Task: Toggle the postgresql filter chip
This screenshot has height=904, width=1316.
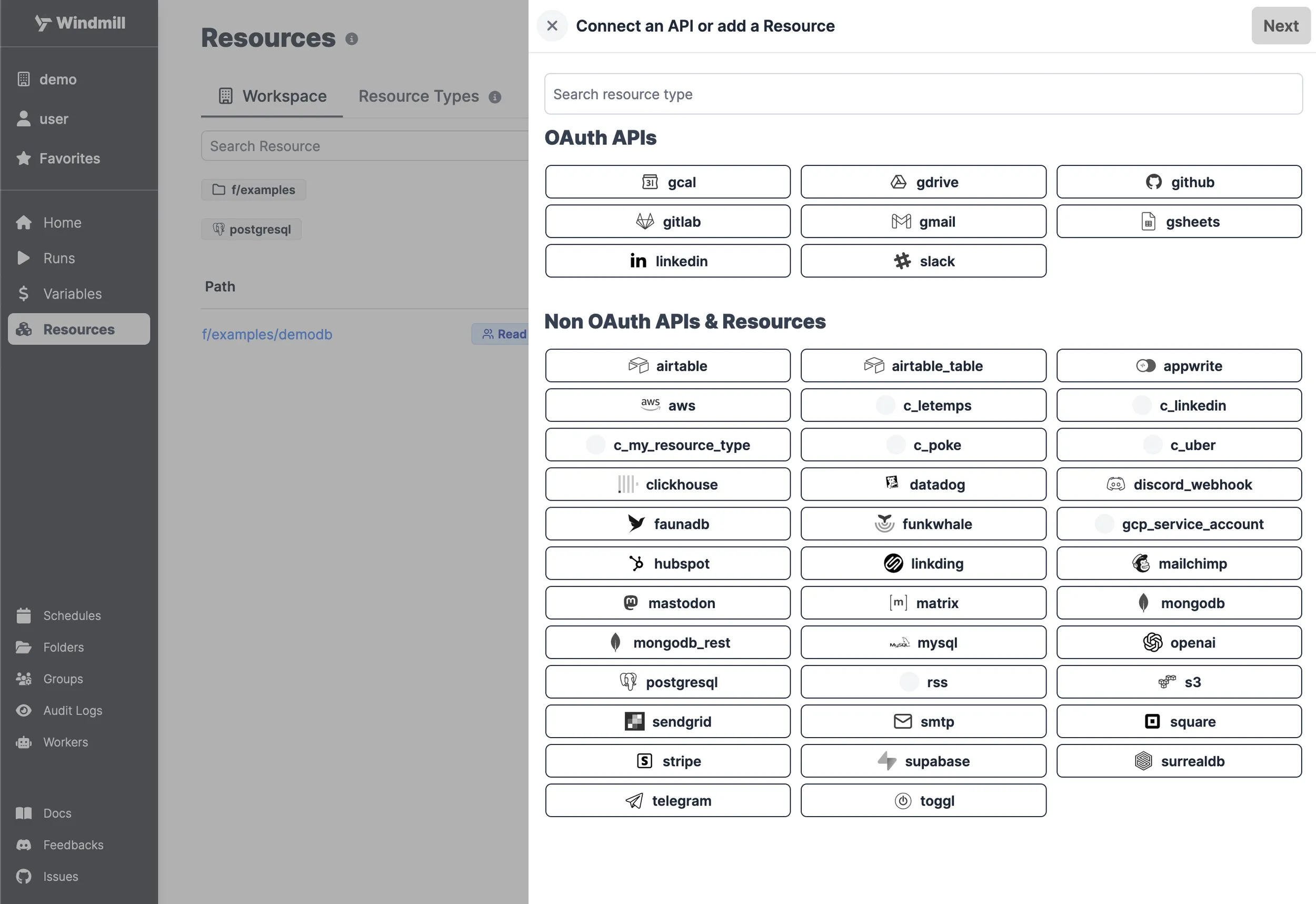Action: [x=251, y=229]
